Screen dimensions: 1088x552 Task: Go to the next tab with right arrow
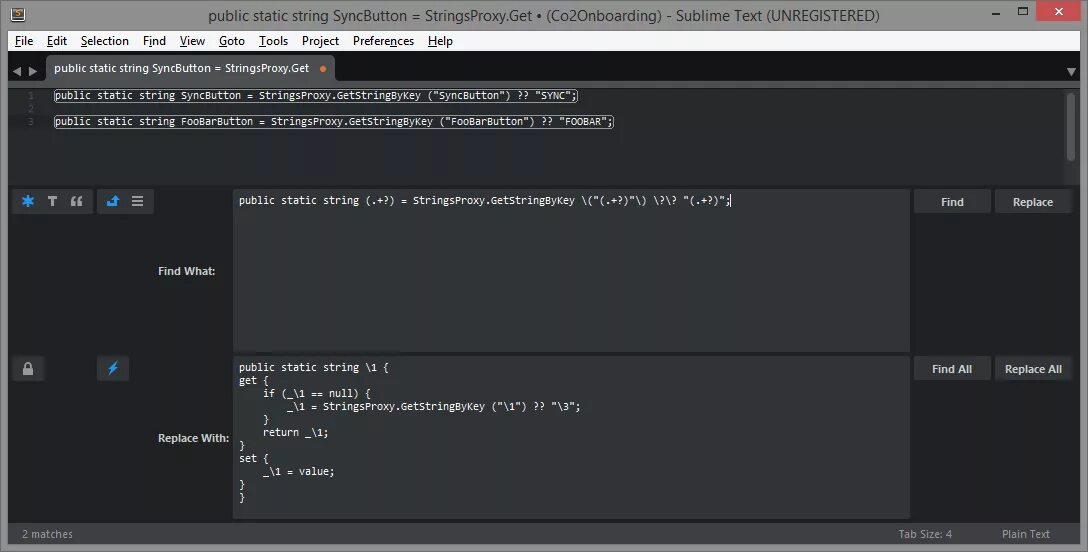coord(33,71)
